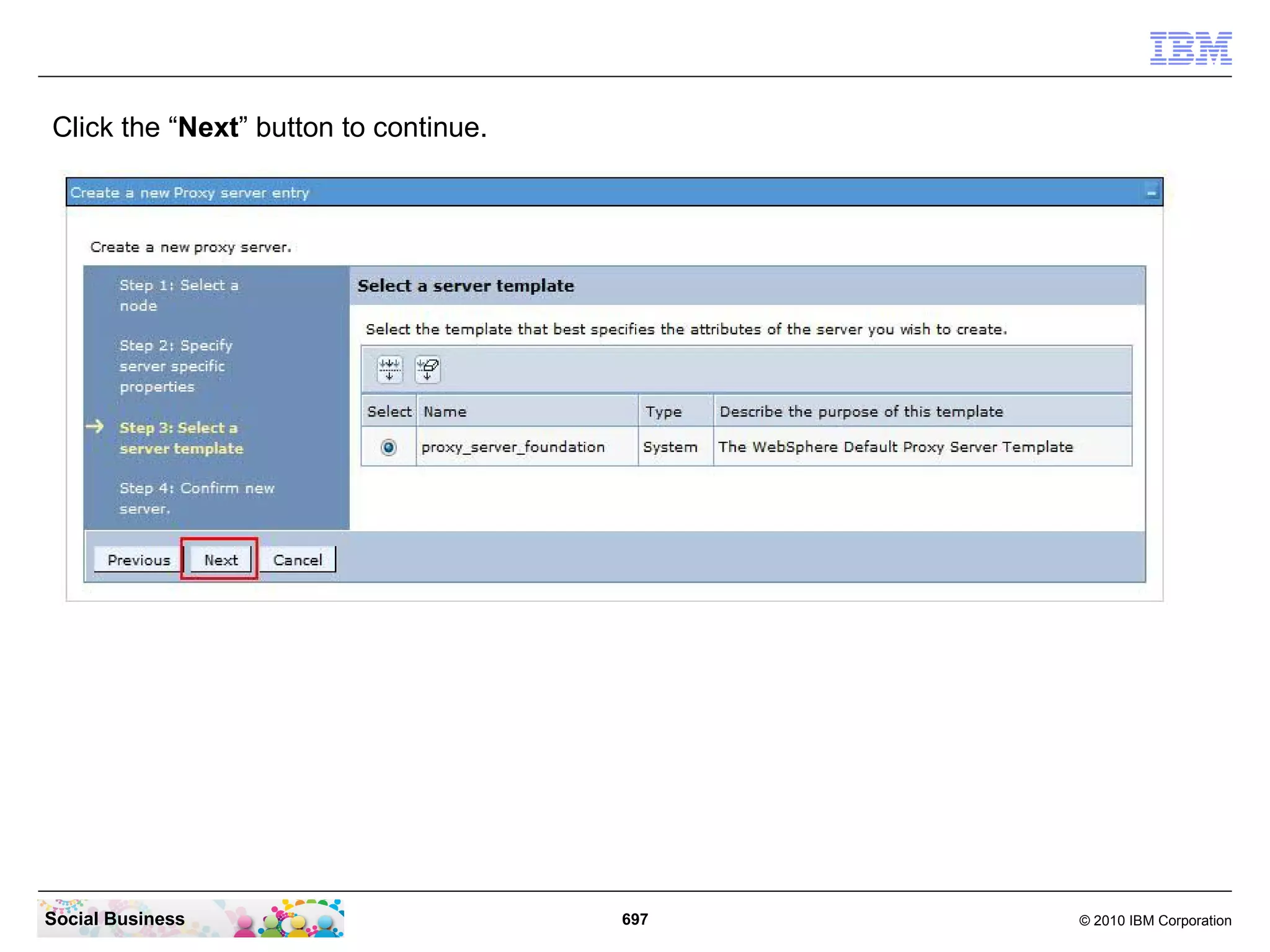The height and width of the screenshot is (952, 1270).
Task: Cancel the proxy server wizard
Action: coord(298,560)
